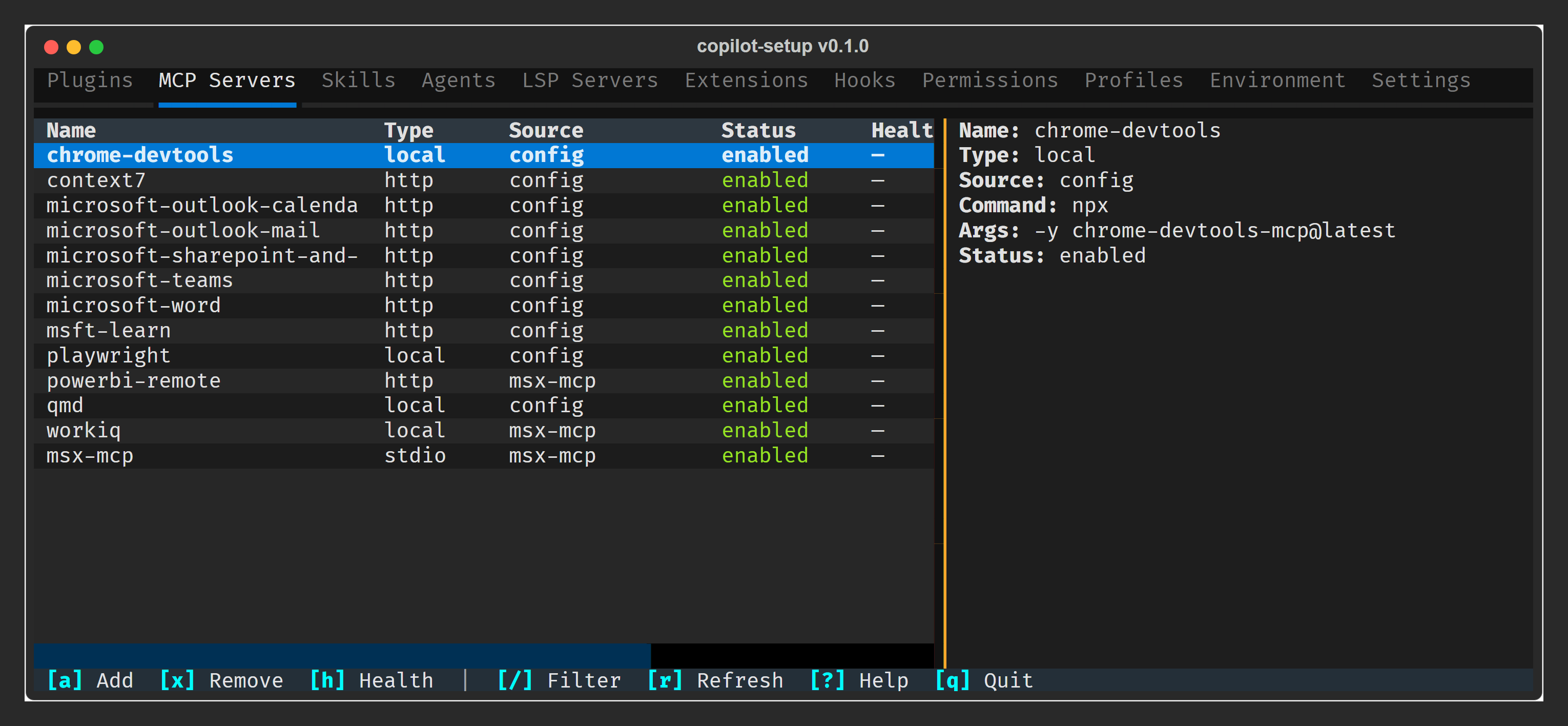Click the [a] Add shortcut
This screenshot has width=1568, height=726.
(90, 680)
